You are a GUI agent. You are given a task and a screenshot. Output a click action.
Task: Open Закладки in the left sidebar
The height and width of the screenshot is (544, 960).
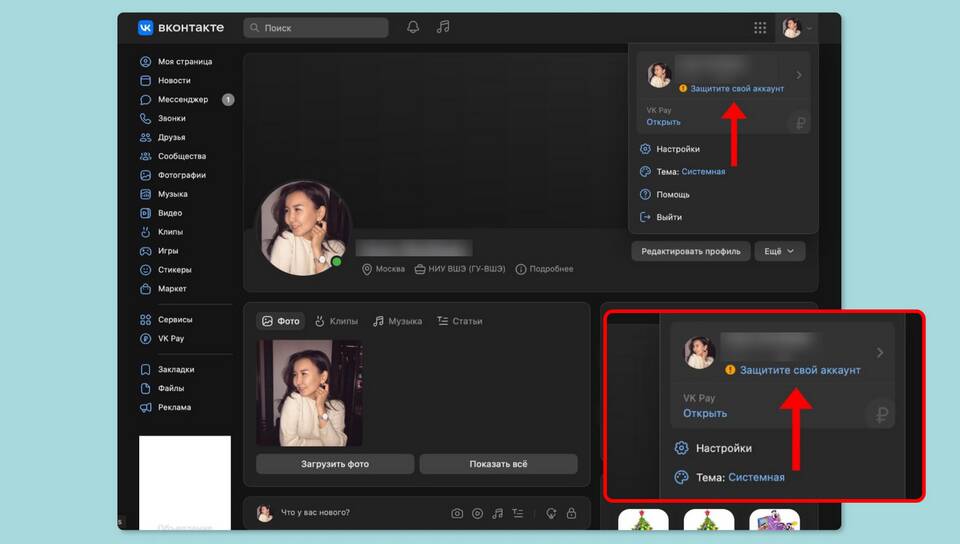pyautogui.click(x=174, y=370)
